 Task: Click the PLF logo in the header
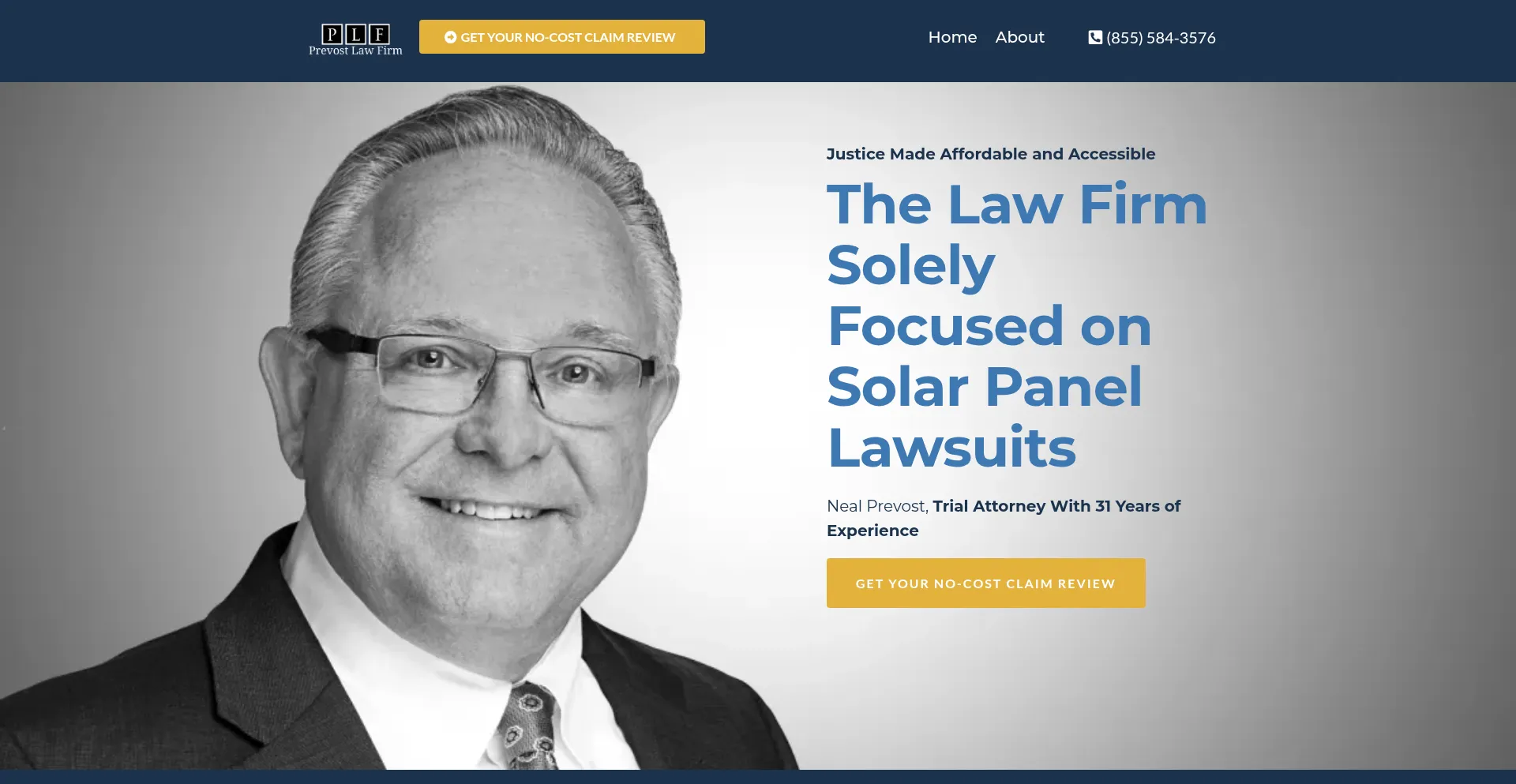355,39
